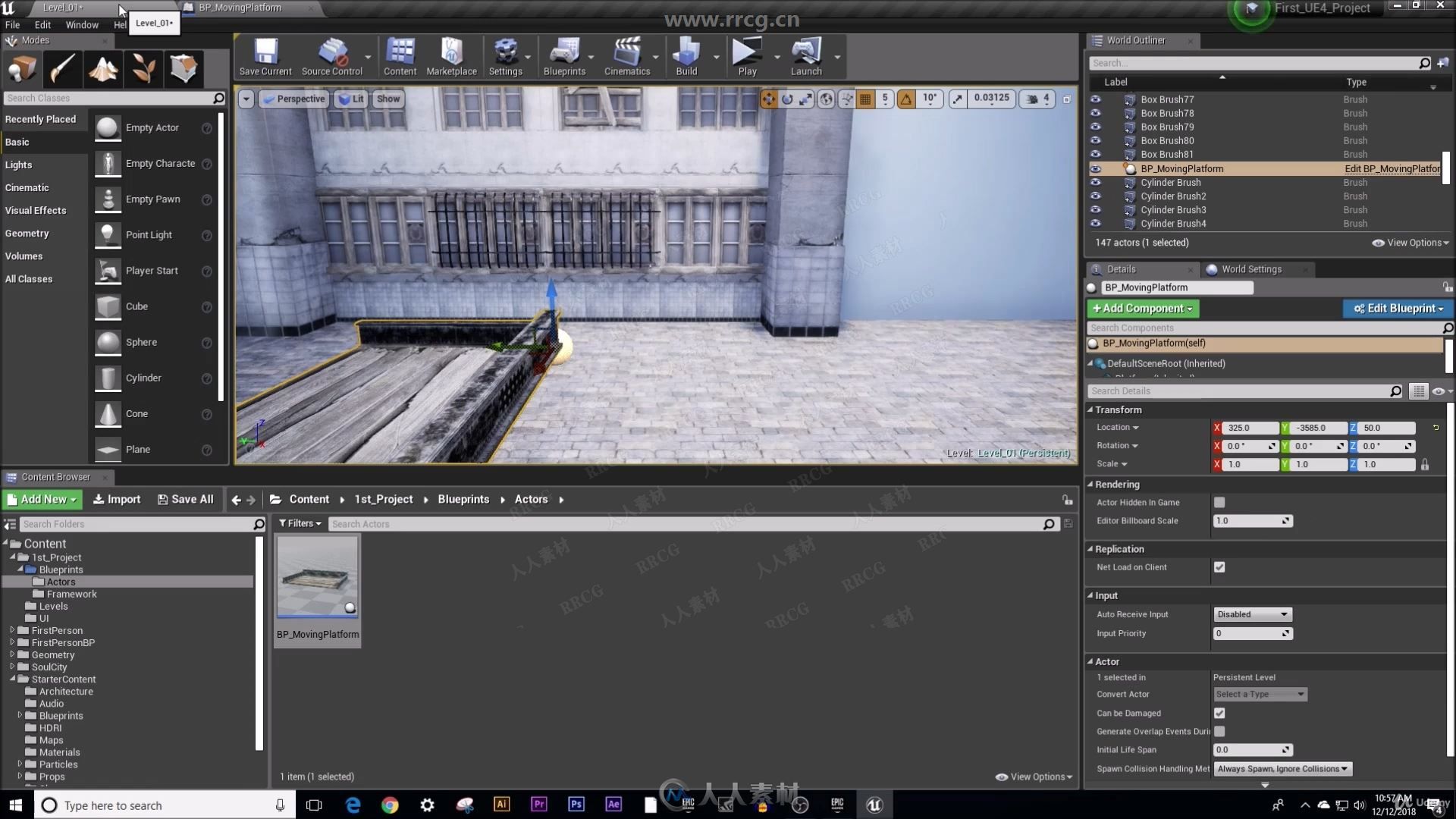Toggle visibility of BP_MovingPlatform actor
Viewport: 1456px width, 819px height.
point(1096,168)
